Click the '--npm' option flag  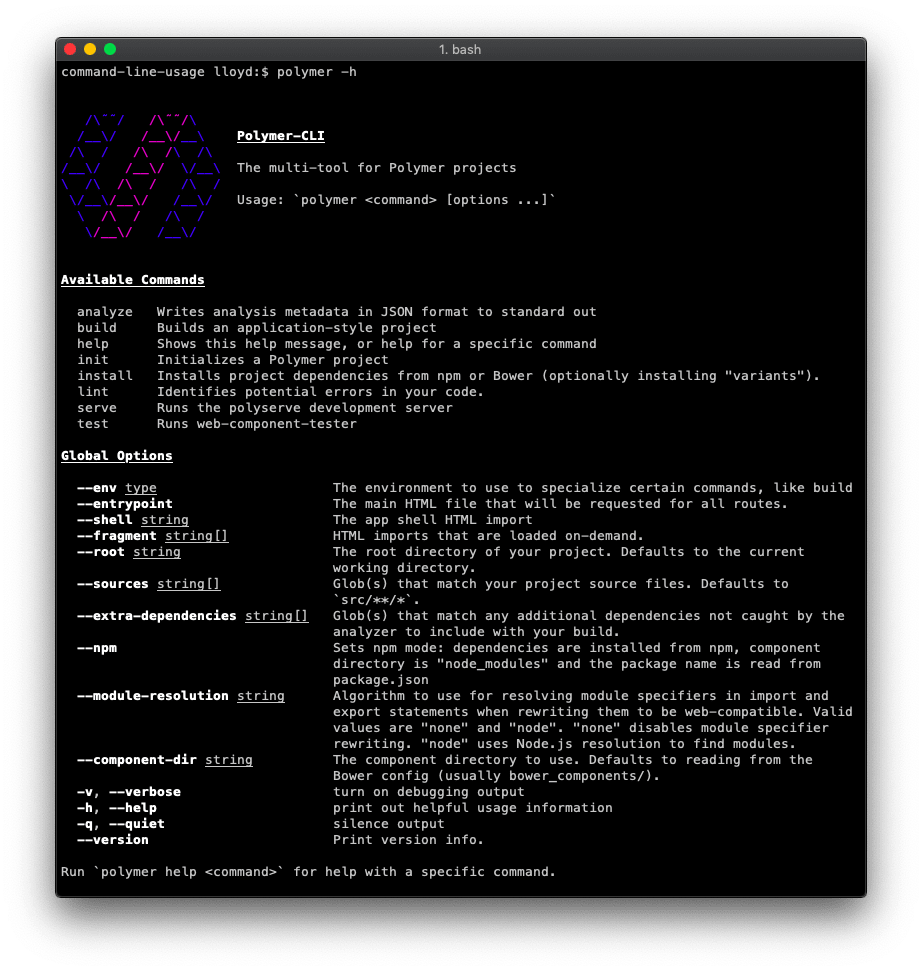pyautogui.click(x=97, y=648)
